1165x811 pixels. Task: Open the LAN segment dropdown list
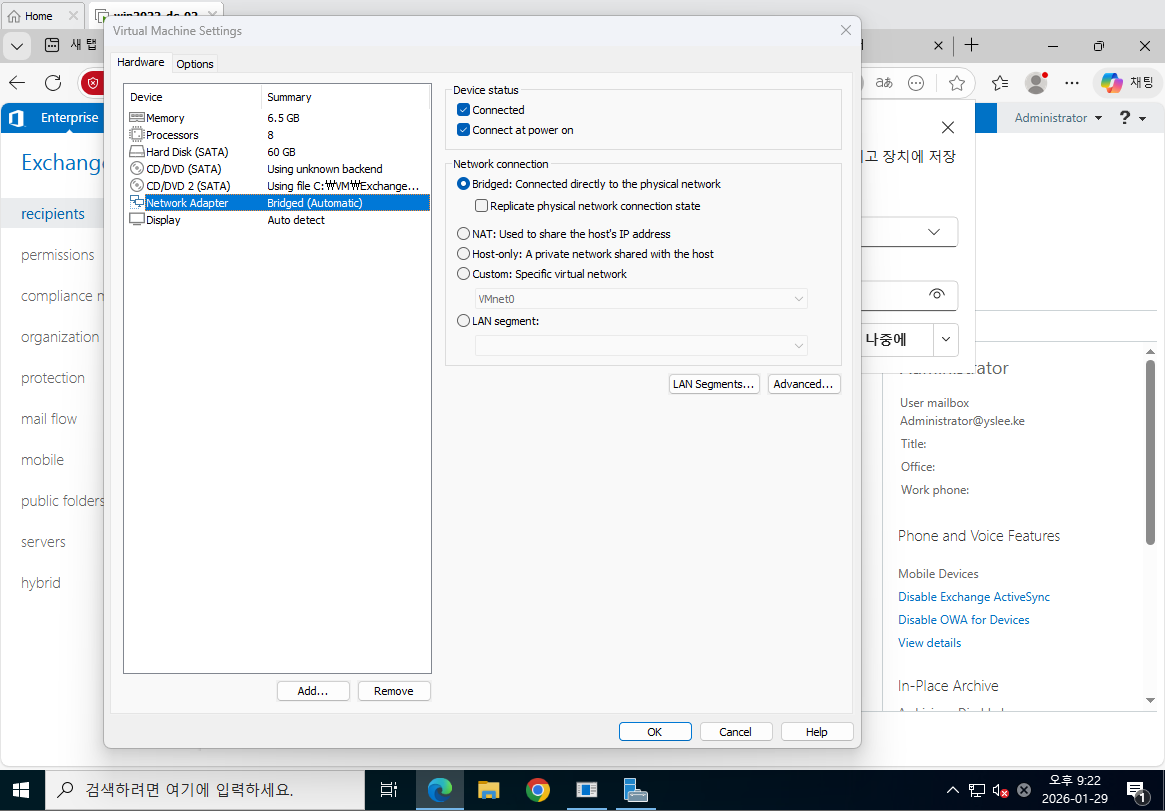pyautogui.click(x=641, y=345)
